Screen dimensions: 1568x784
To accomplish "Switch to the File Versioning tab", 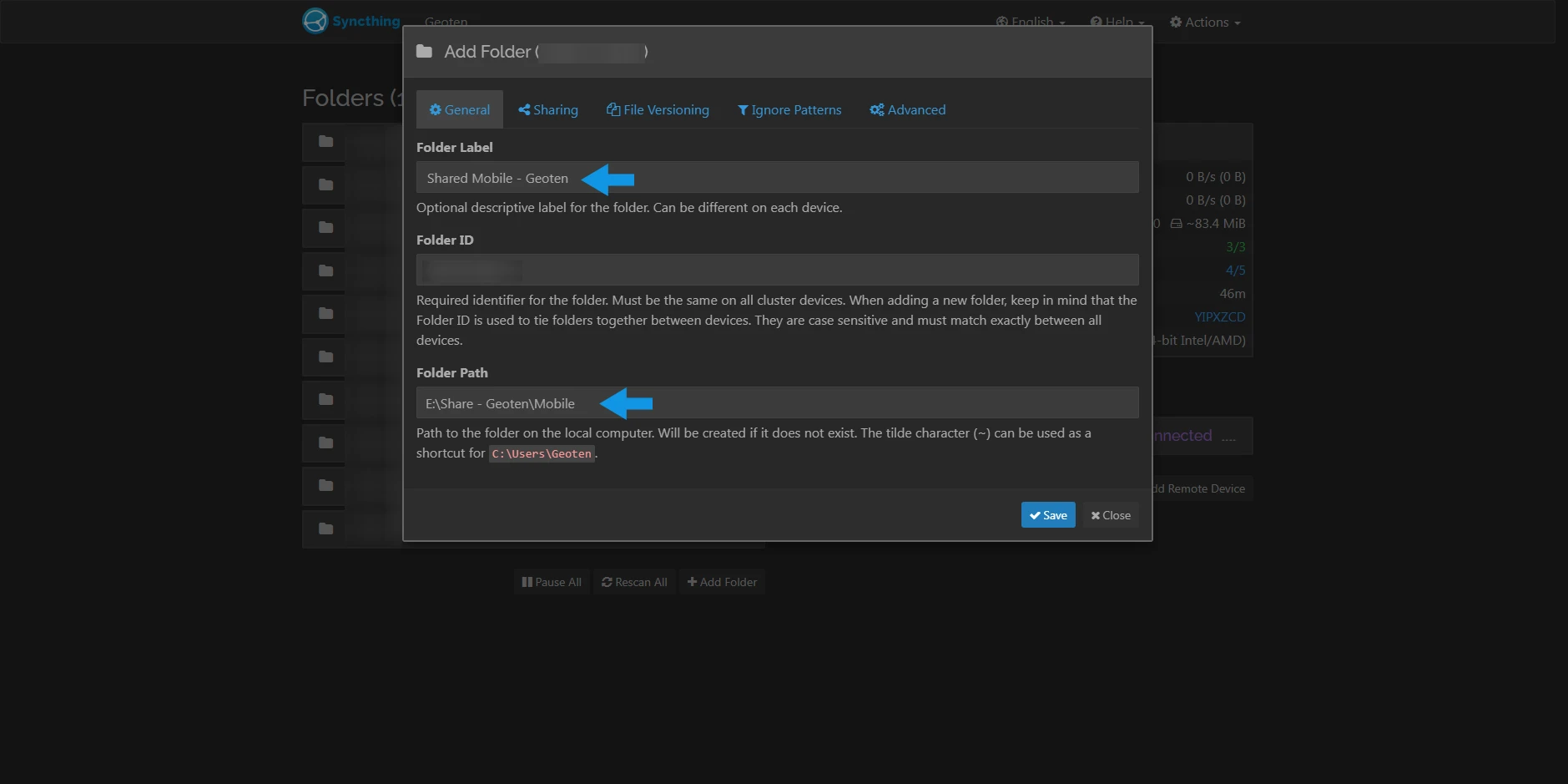I will click(x=658, y=109).
